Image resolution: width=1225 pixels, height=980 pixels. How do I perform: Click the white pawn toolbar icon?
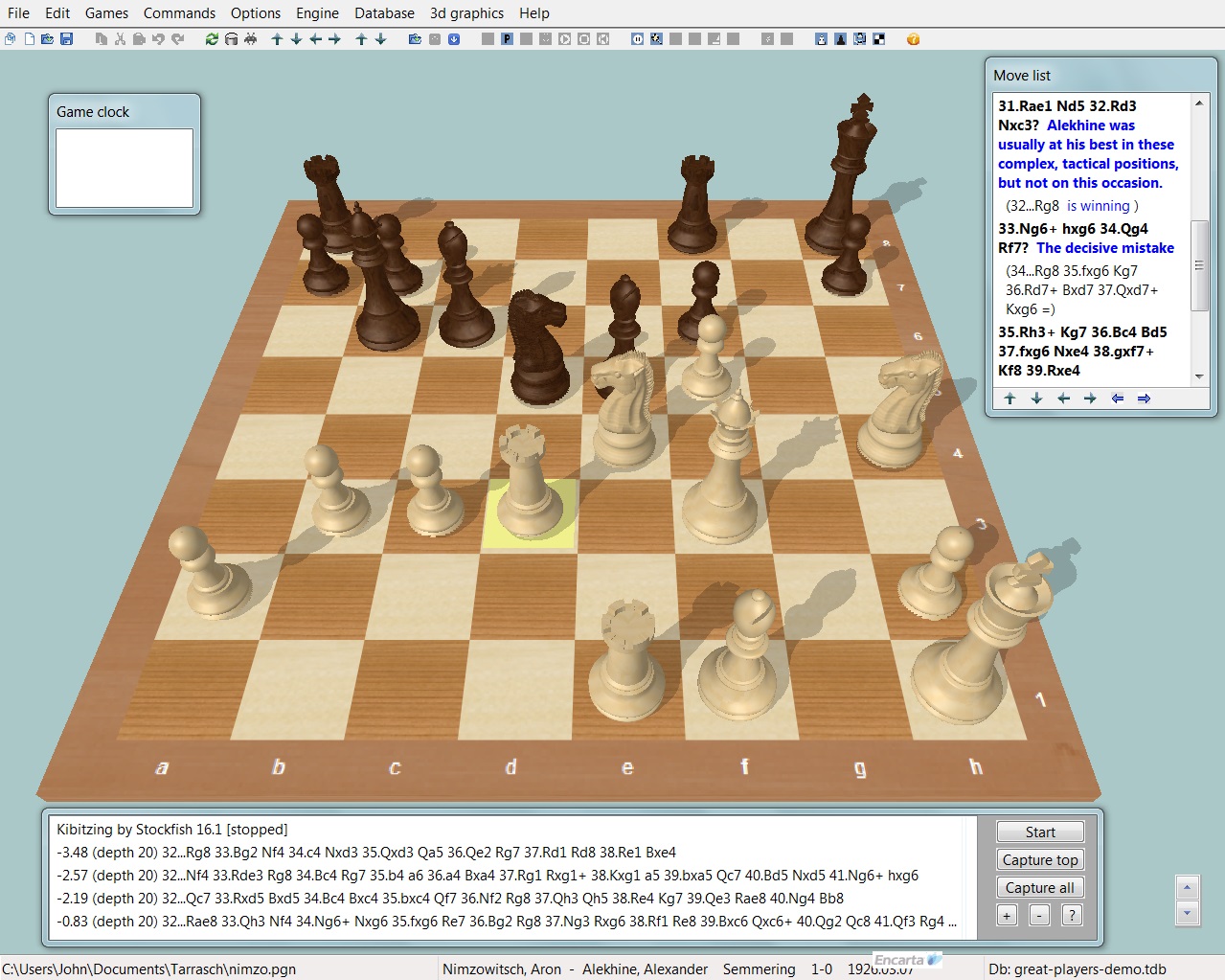pos(821,39)
